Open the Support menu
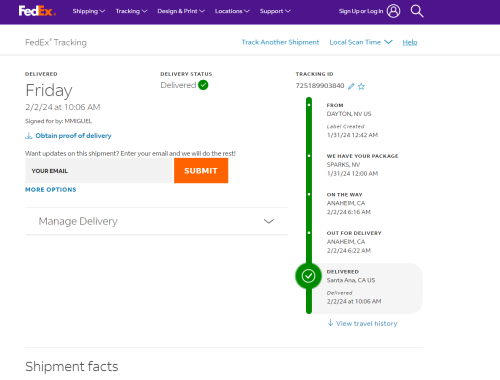Image resolution: width=500 pixels, height=380 pixels. click(x=275, y=11)
